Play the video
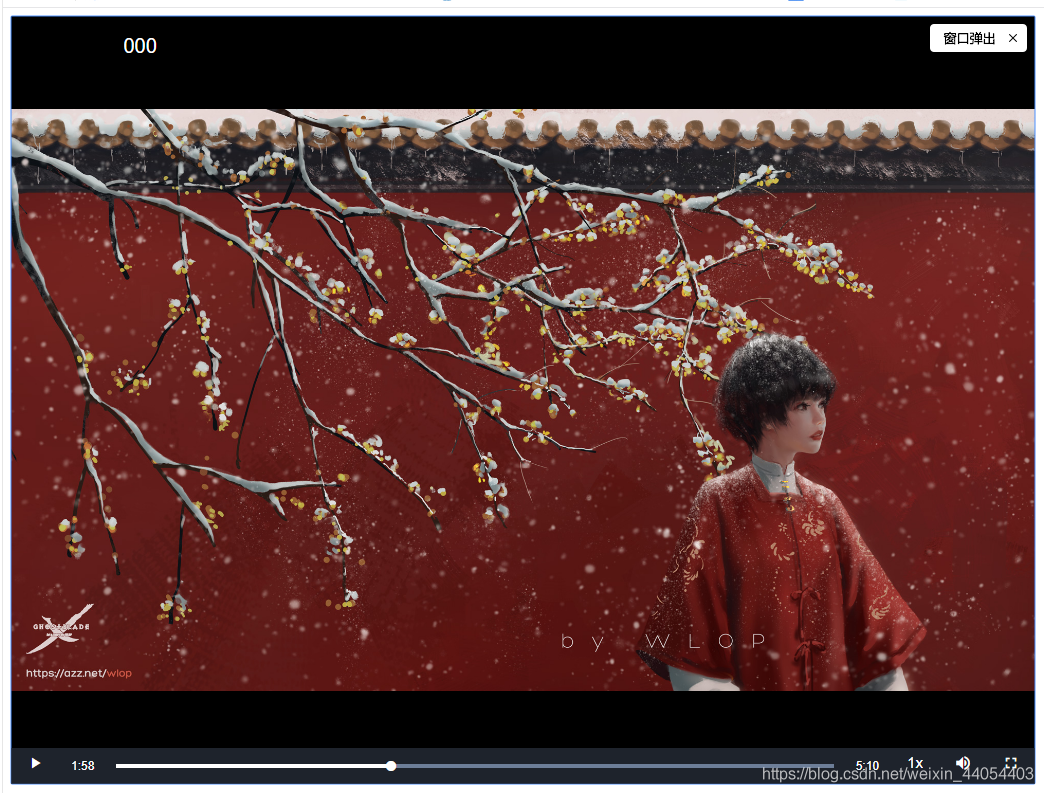 pos(36,763)
